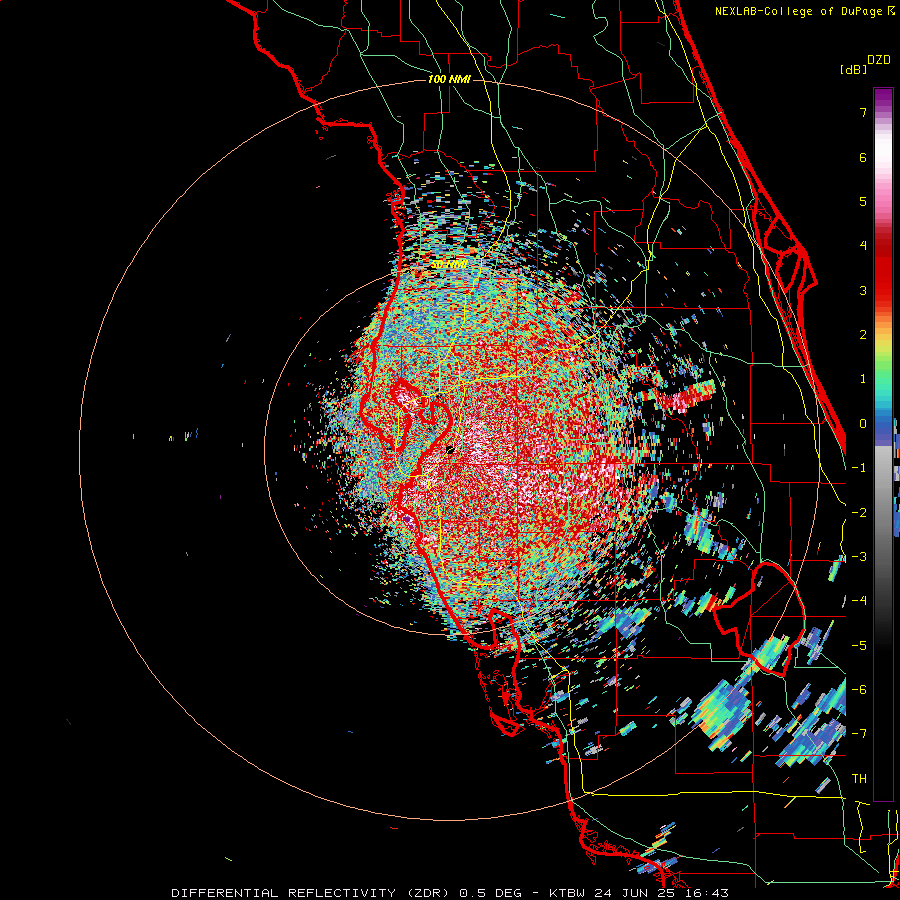The height and width of the screenshot is (900, 900).
Task: Click the scale value -2
Action: [x=859, y=513]
